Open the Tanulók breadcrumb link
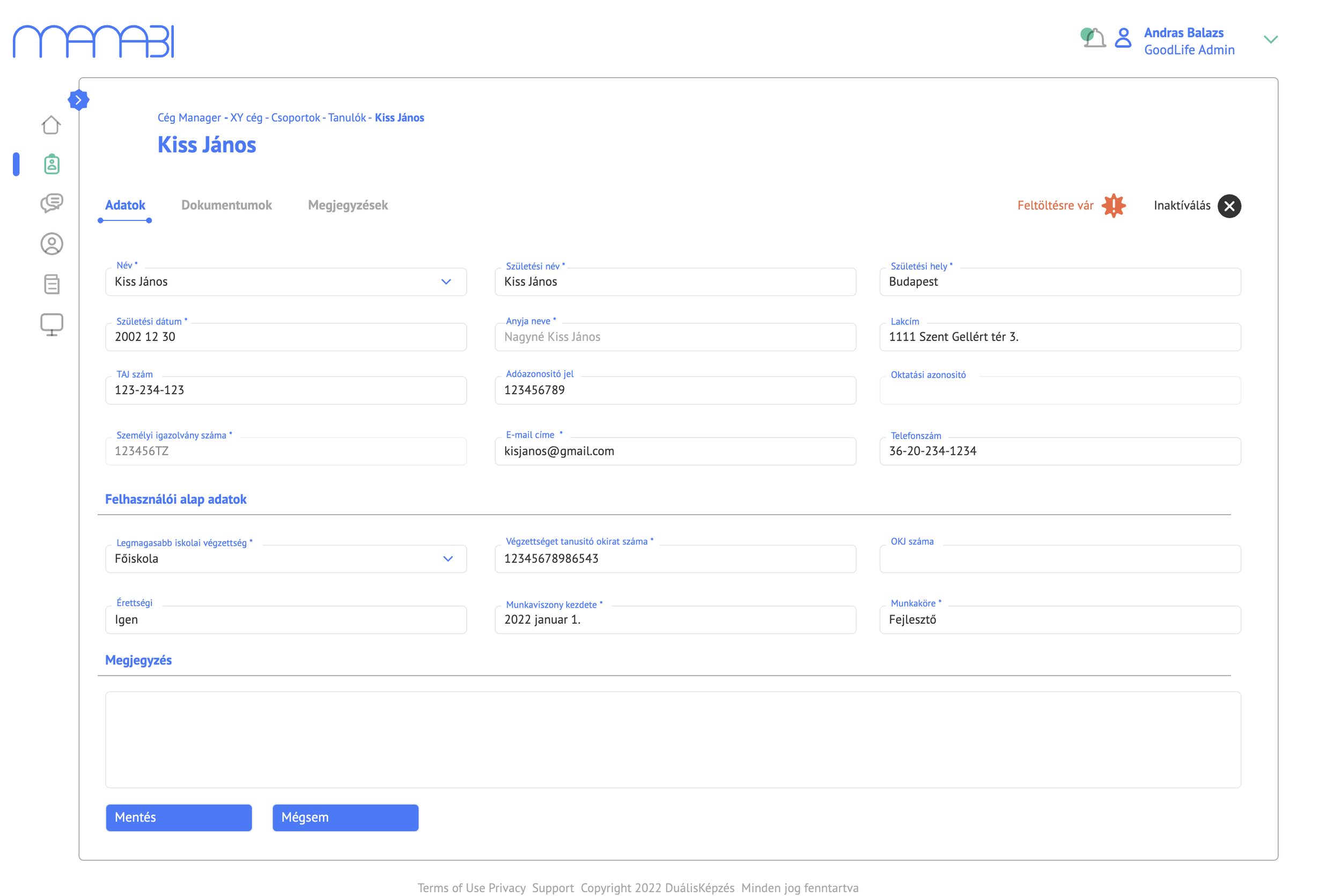1341x896 pixels. [347, 118]
